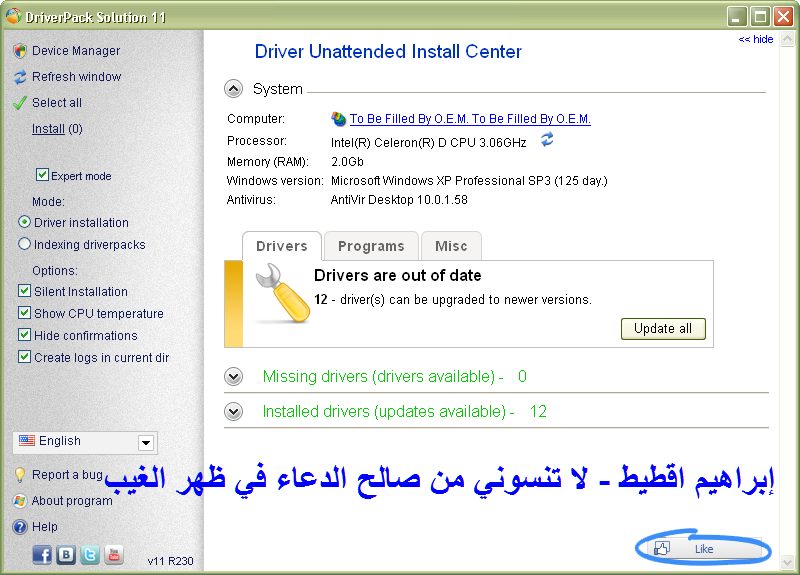Screen dimensions: 800x575
Task: Click '12 - driver(s) can be upgraded' message
Action: click(453, 299)
